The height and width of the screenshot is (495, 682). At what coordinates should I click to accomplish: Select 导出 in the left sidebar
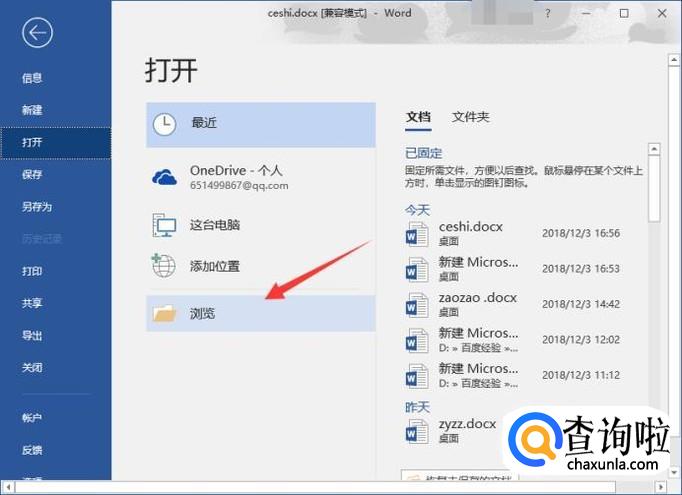tap(32, 335)
